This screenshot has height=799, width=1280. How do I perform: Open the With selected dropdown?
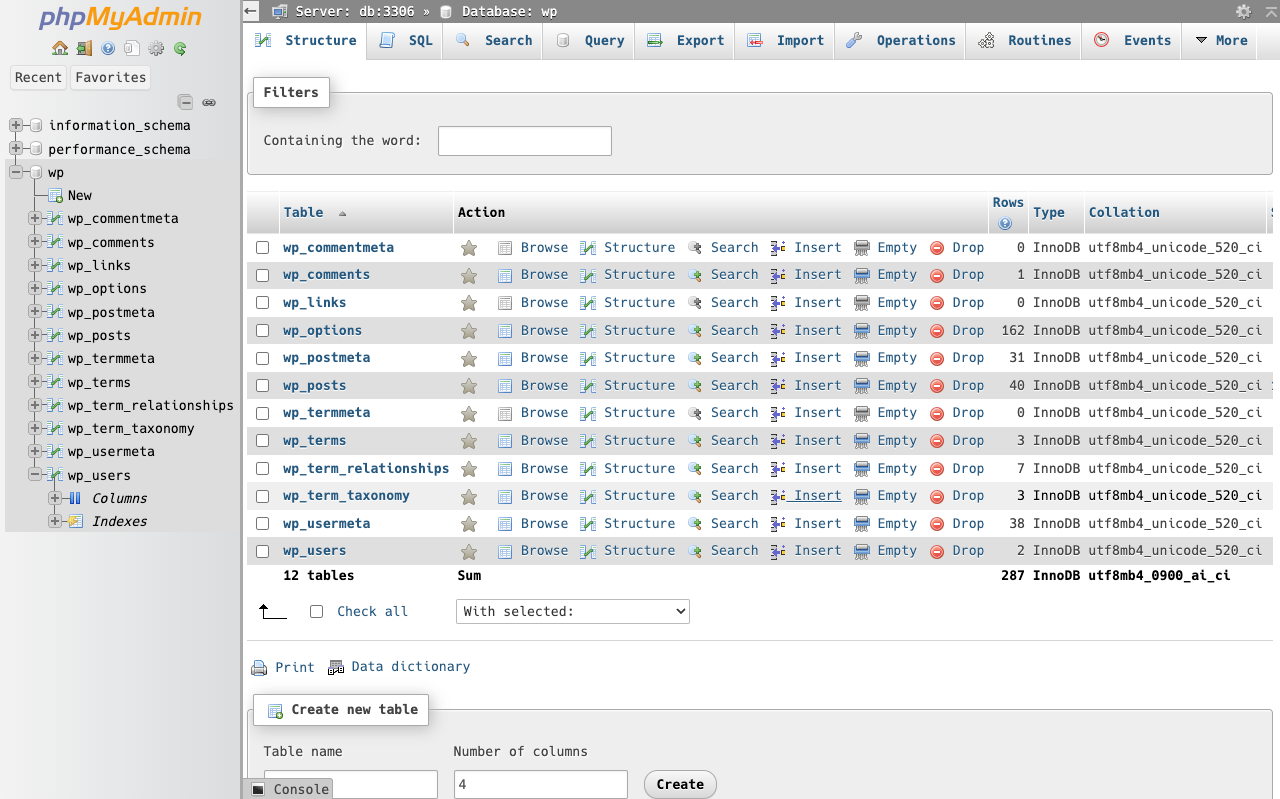point(573,611)
